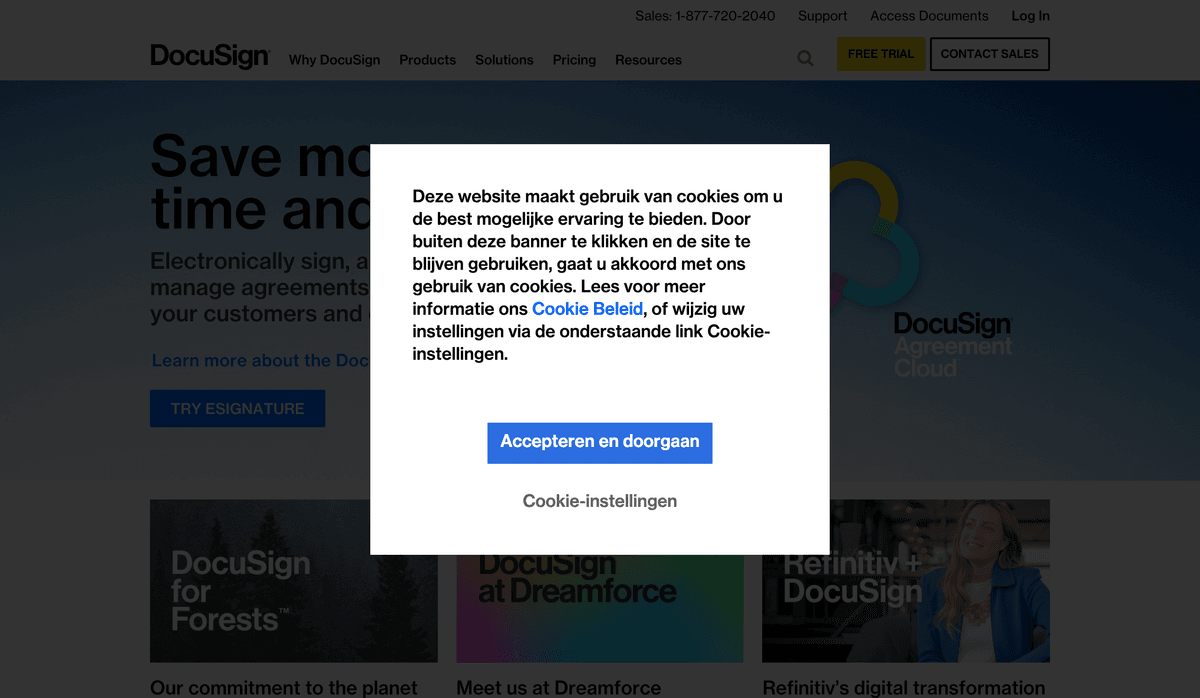Open the Products menu
1200x698 pixels.
click(x=427, y=60)
